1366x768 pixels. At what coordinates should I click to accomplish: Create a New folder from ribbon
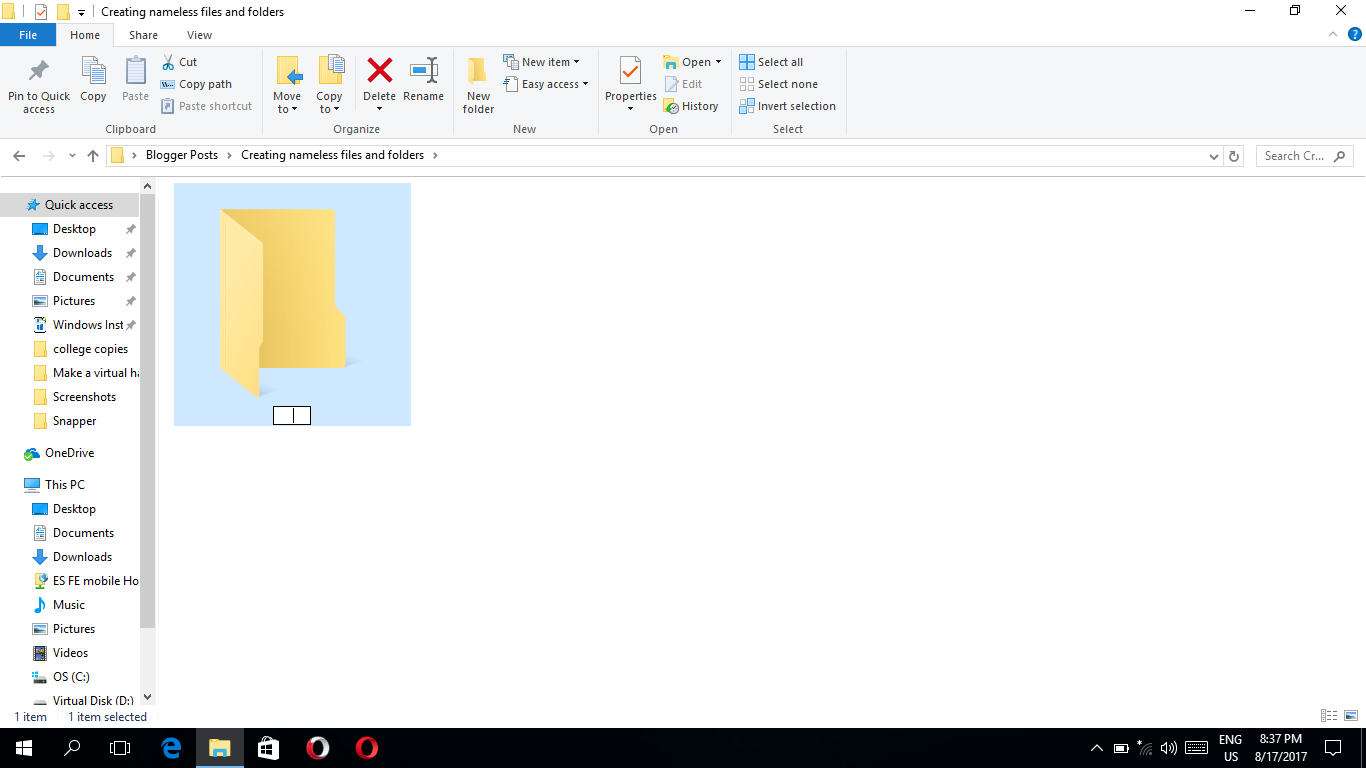[478, 84]
